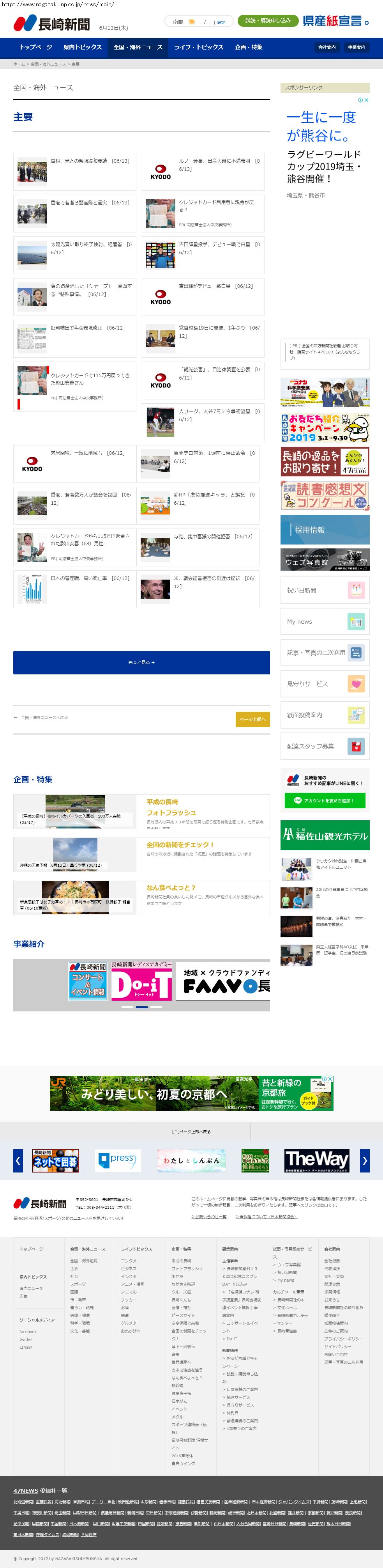Click the carousel previous arrow
The width and height of the screenshot is (383, 1568).
click(18, 1160)
